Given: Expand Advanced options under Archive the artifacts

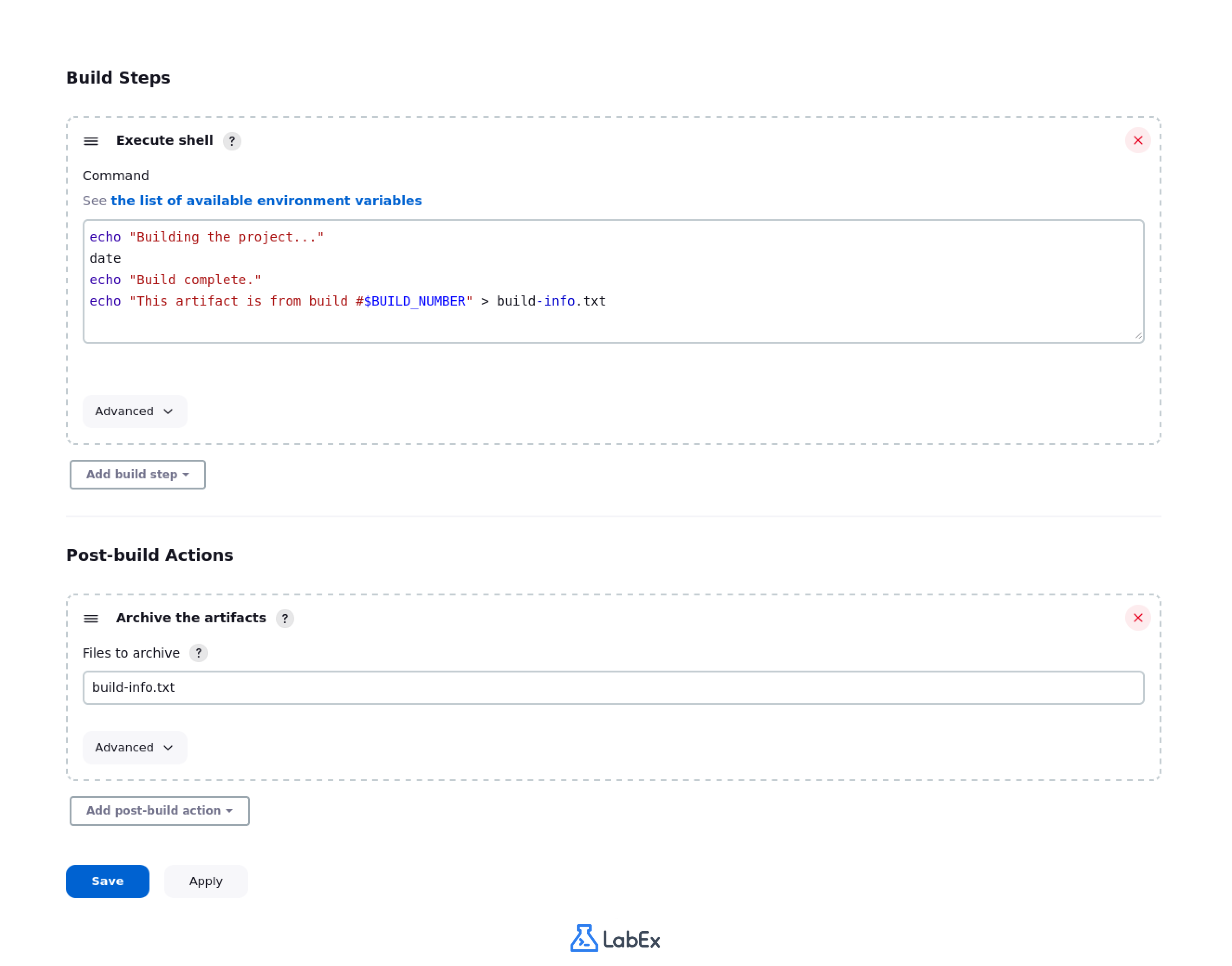Looking at the screenshot, I should tap(135, 747).
